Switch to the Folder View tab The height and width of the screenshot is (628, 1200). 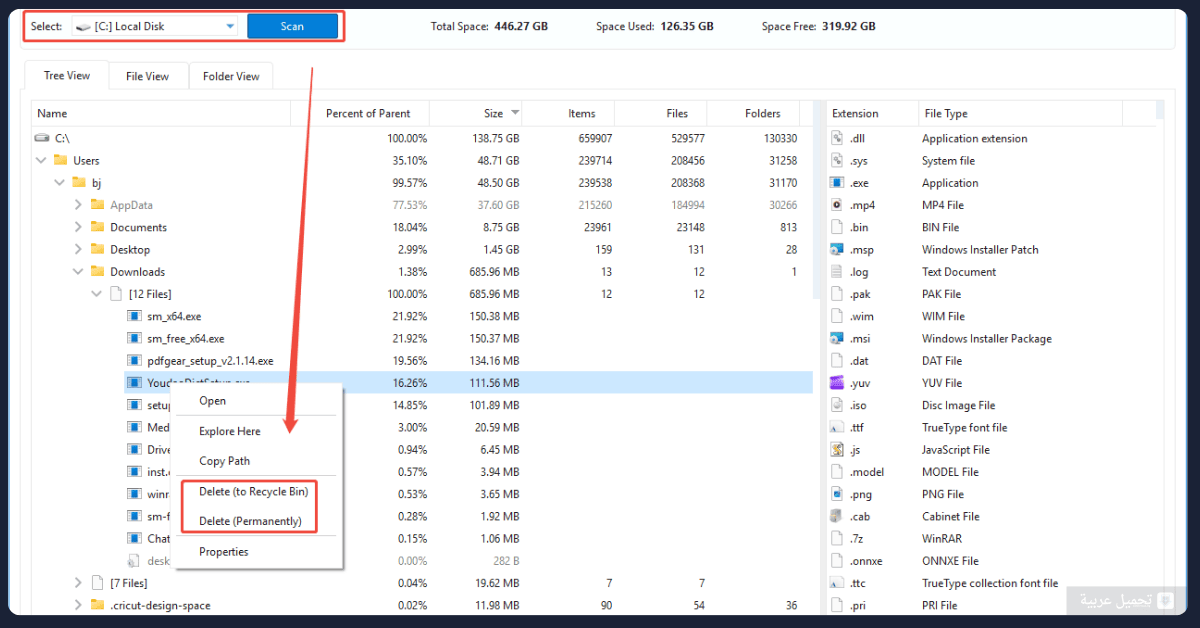231,76
